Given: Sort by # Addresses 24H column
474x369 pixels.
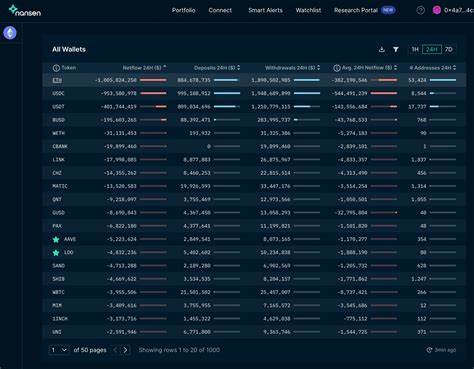Looking at the screenshot, I should click(433, 68).
